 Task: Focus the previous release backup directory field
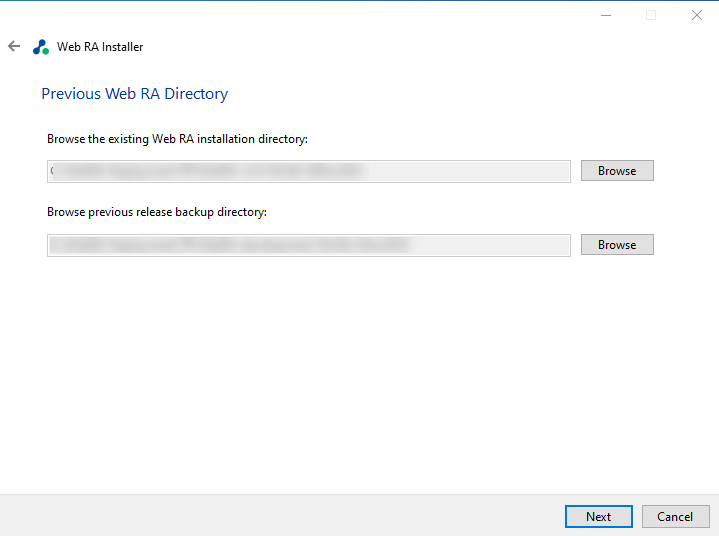308,245
